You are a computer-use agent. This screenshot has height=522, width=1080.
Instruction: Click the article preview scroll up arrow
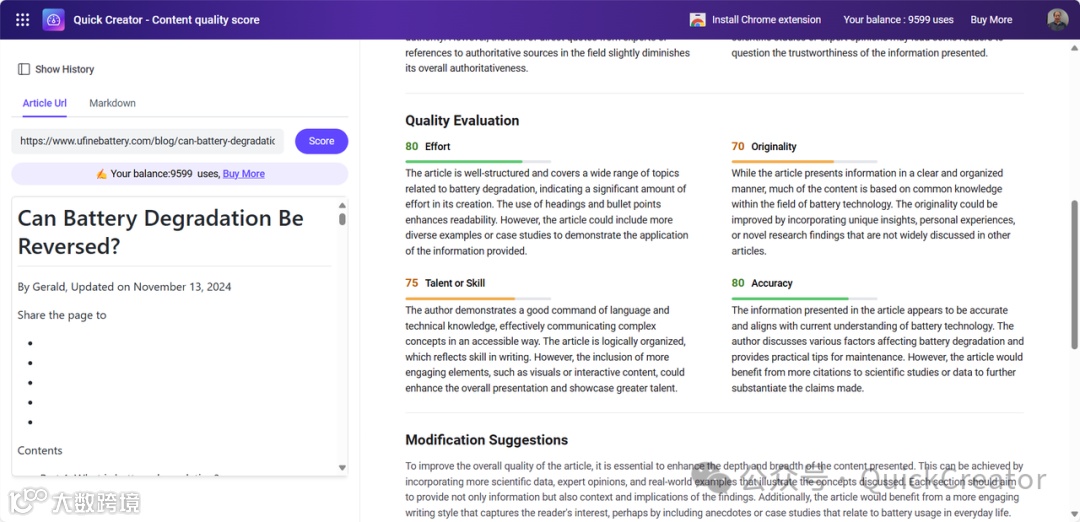[x=342, y=205]
